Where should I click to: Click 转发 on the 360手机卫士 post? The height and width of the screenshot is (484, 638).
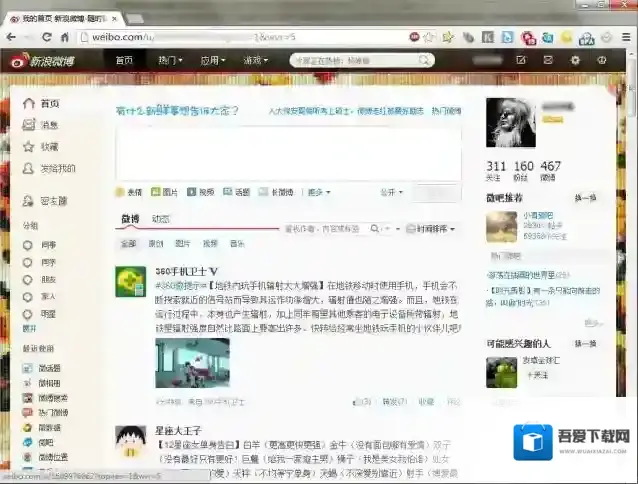[x=394, y=402]
